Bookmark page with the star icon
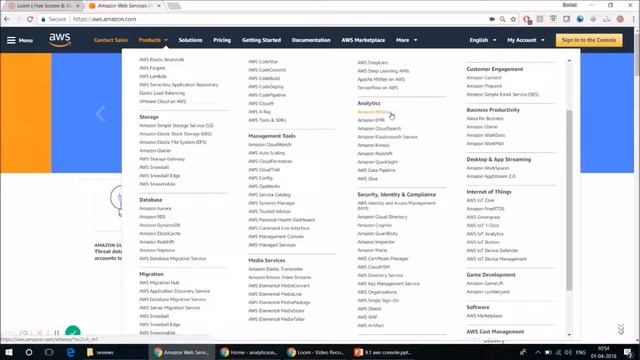 (x=513, y=19)
